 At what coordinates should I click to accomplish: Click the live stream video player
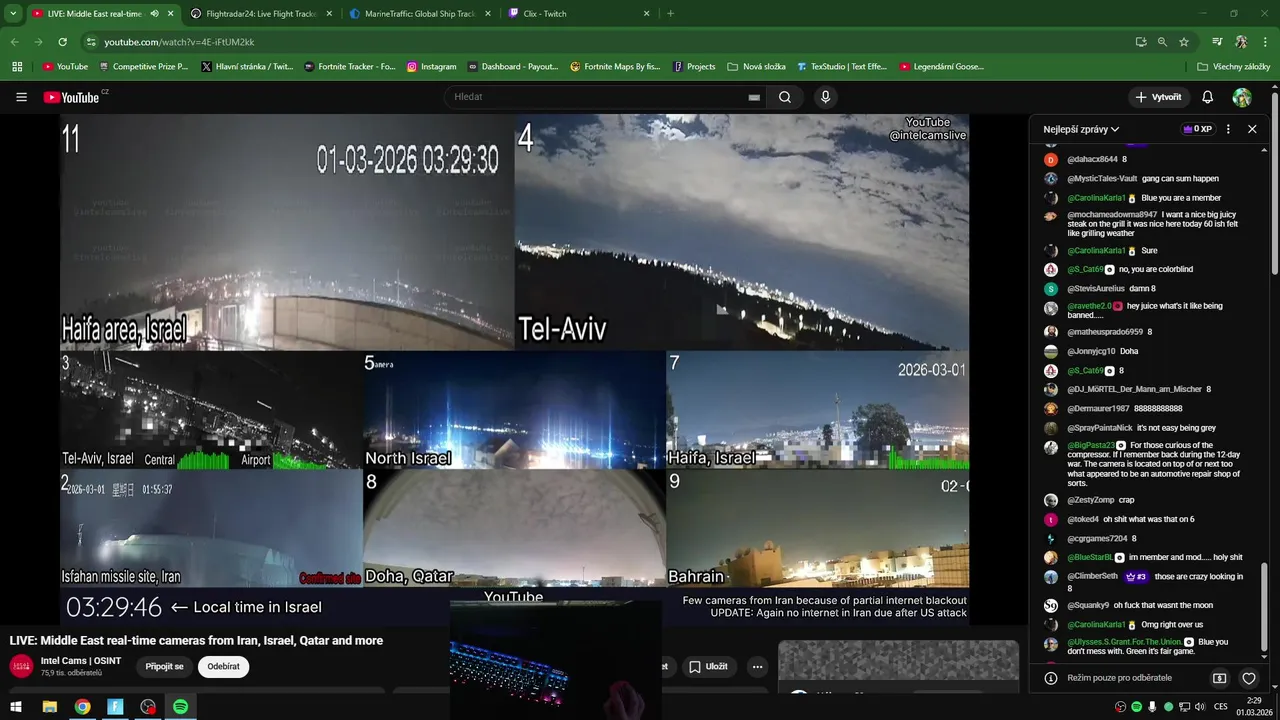(x=515, y=370)
